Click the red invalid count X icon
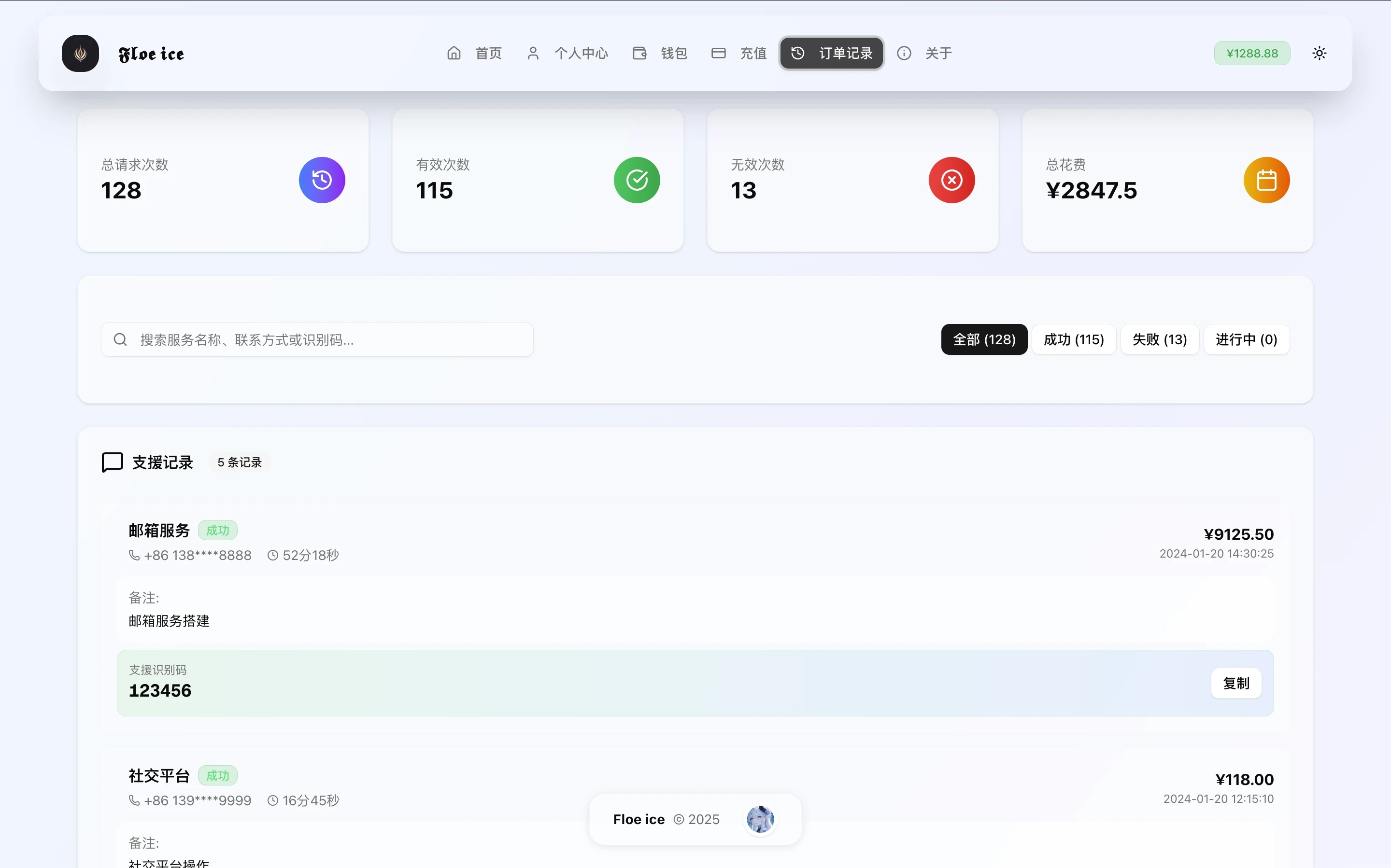Screen dimensions: 1391x868 951,180
